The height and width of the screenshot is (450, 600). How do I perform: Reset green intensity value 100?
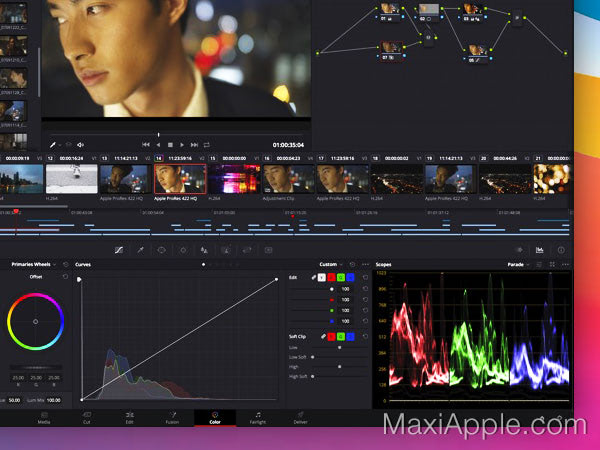tap(365, 310)
